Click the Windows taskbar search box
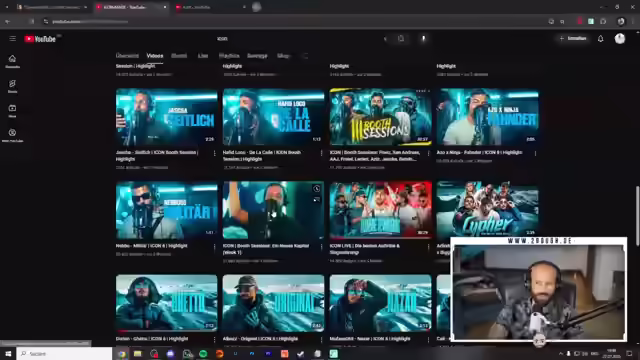 [x=64, y=353]
